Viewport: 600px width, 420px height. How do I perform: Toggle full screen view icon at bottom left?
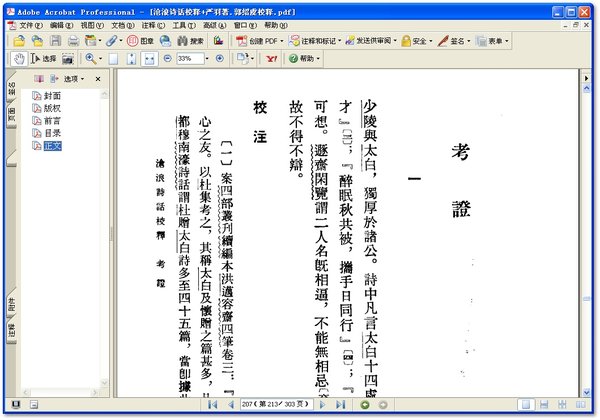pyautogui.click(x=16, y=404)
